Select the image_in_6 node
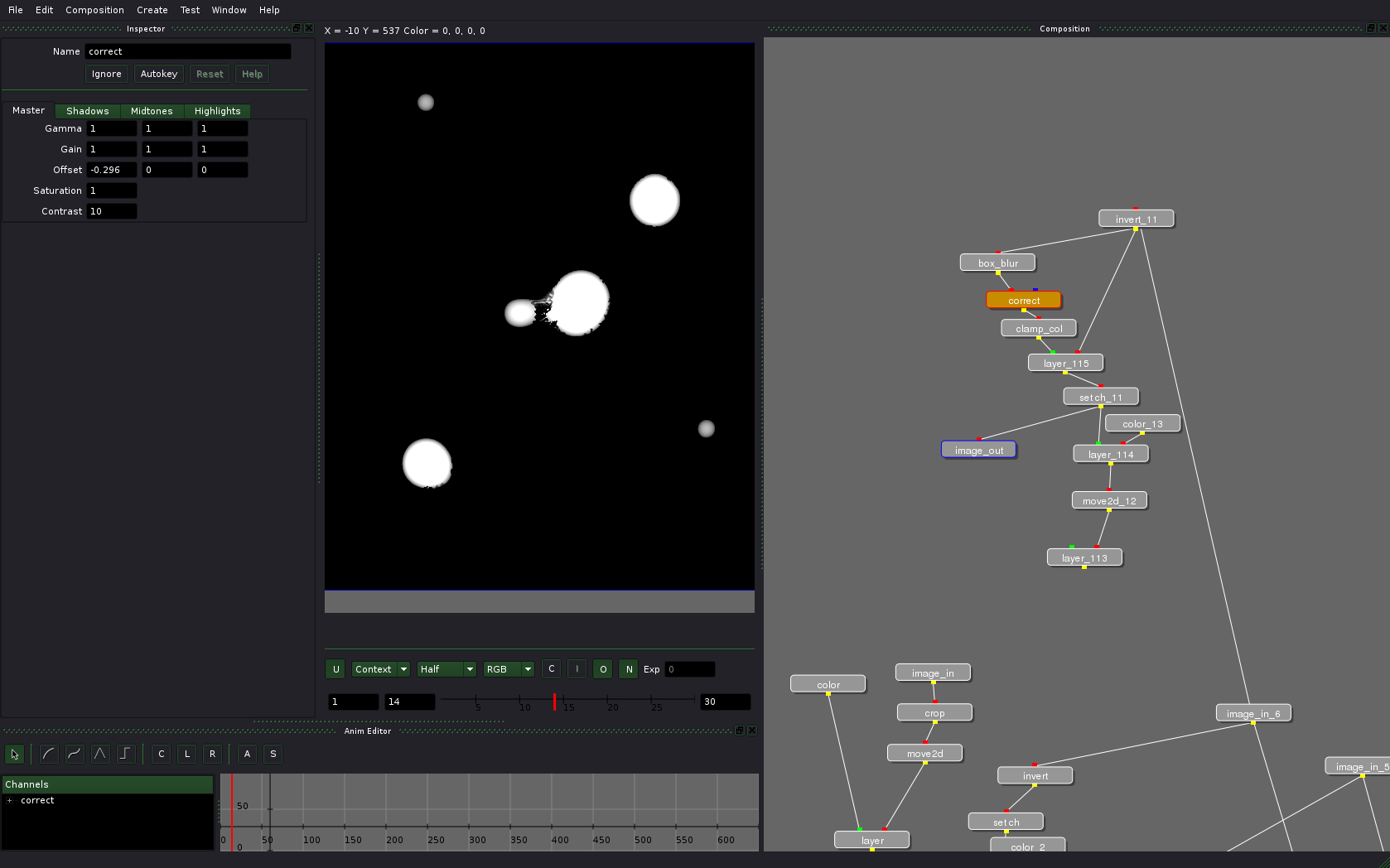The image size is (1390, 868). 1253,713
